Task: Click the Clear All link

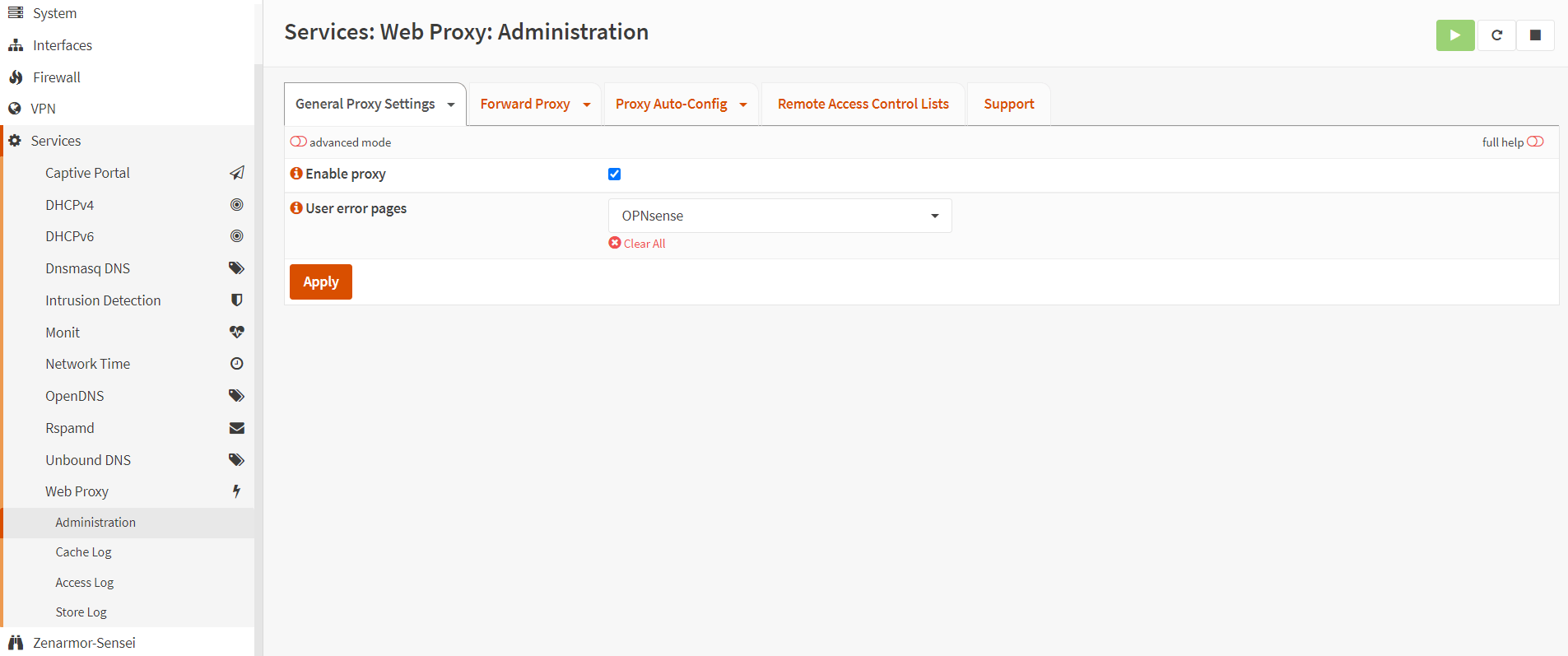Action: click(644, 244)
